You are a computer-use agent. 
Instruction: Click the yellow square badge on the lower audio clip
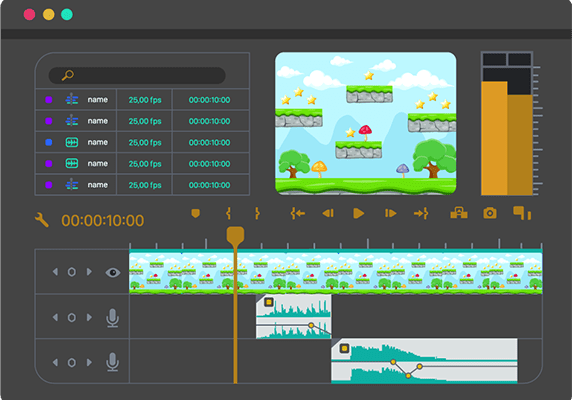pyautogui.click(x=344, y=348)
